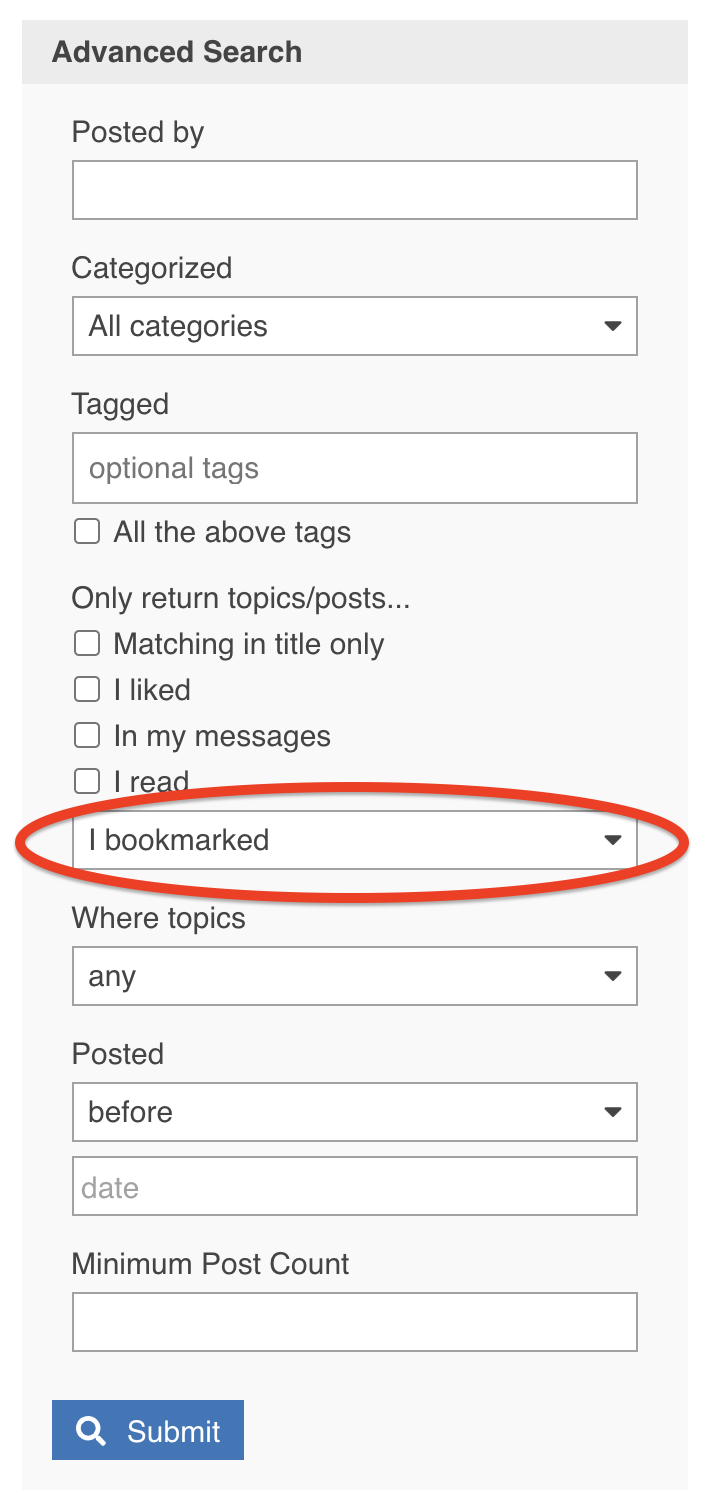Image resolution: width=702 pixels, height=1496 pixels.
Task: Expand the I bookmarked select box
Action: click(355, 840)
